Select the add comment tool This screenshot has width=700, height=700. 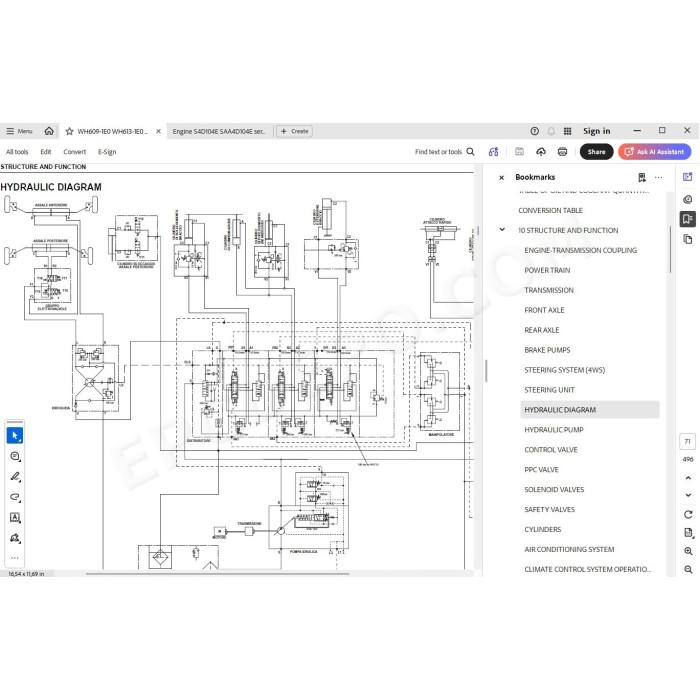(x=15, y=456)
